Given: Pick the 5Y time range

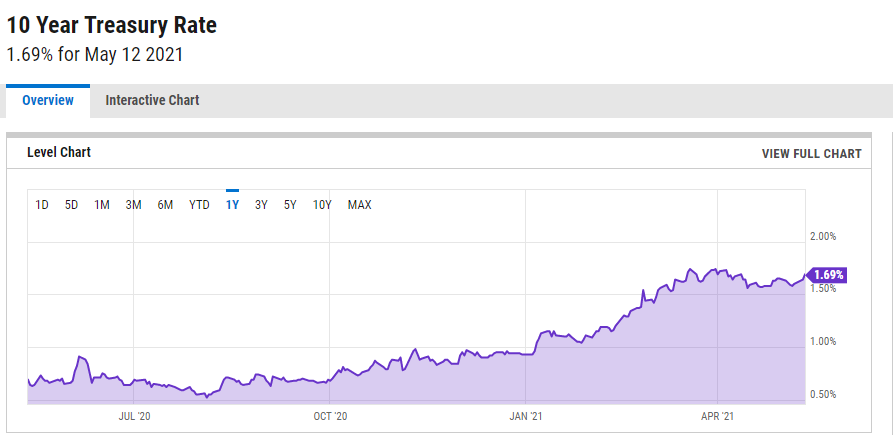Looking at the screenshot, I should point(290,205).
